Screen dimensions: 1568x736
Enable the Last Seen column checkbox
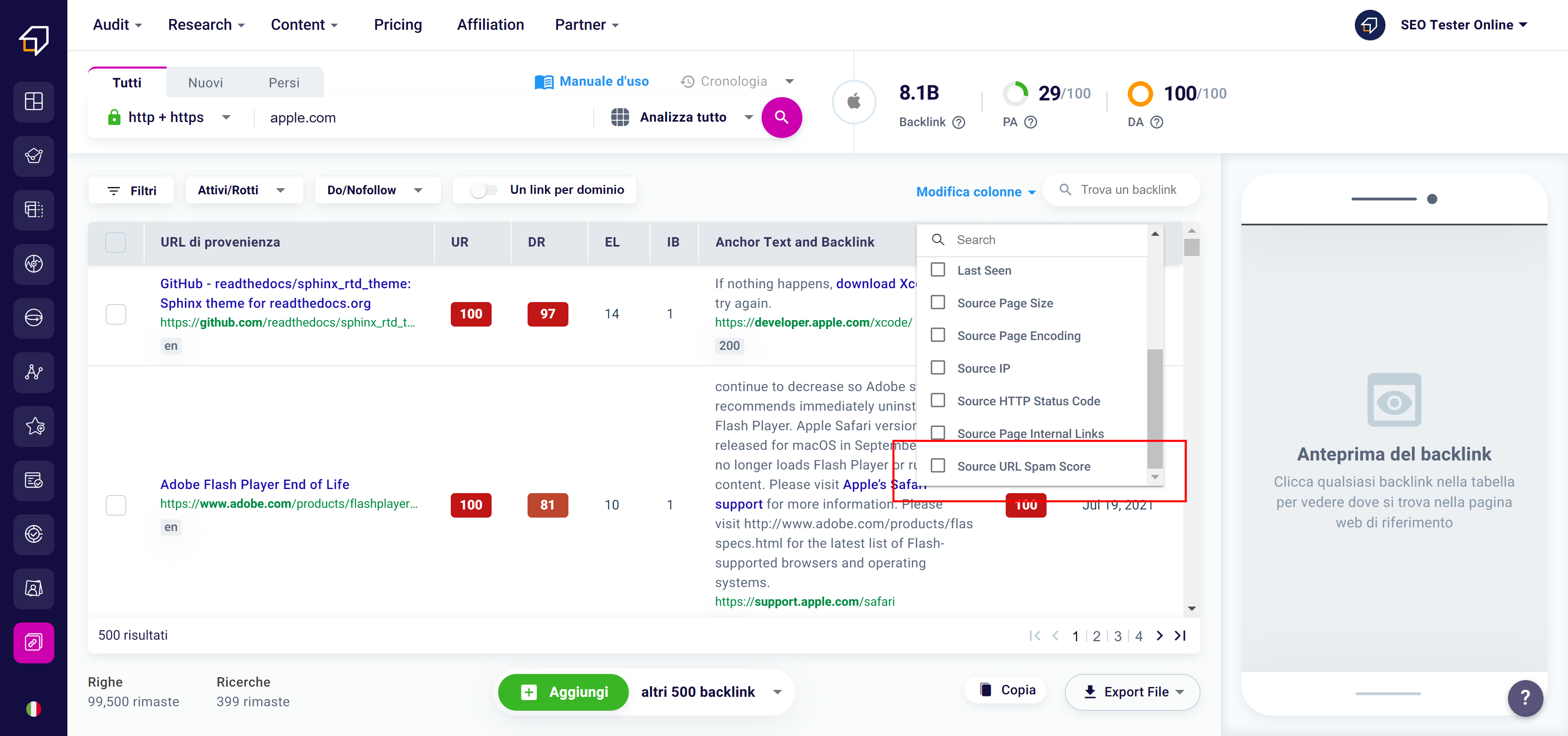[938, 270]
